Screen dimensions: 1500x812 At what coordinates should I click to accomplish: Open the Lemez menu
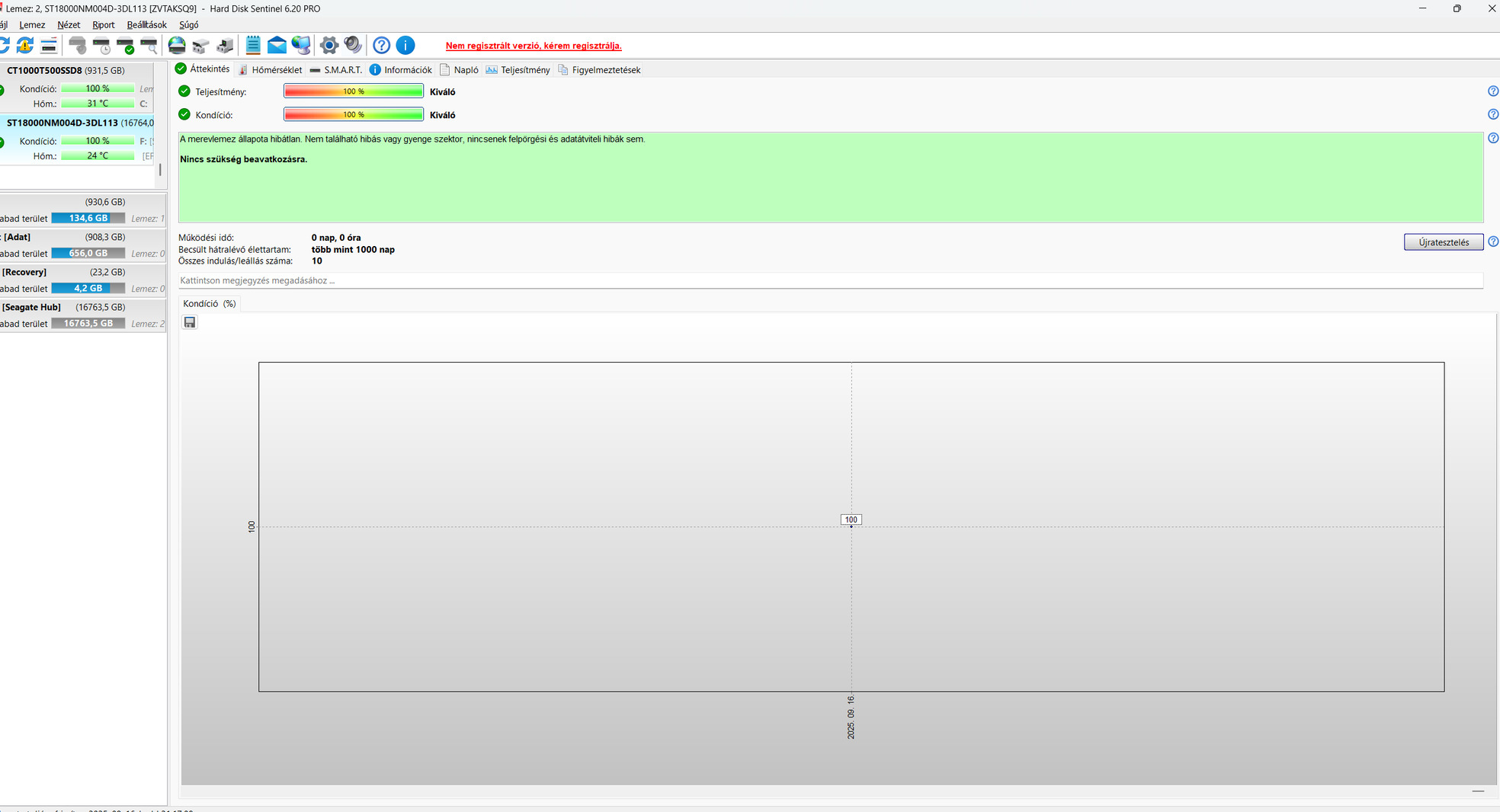click(32, 25)
